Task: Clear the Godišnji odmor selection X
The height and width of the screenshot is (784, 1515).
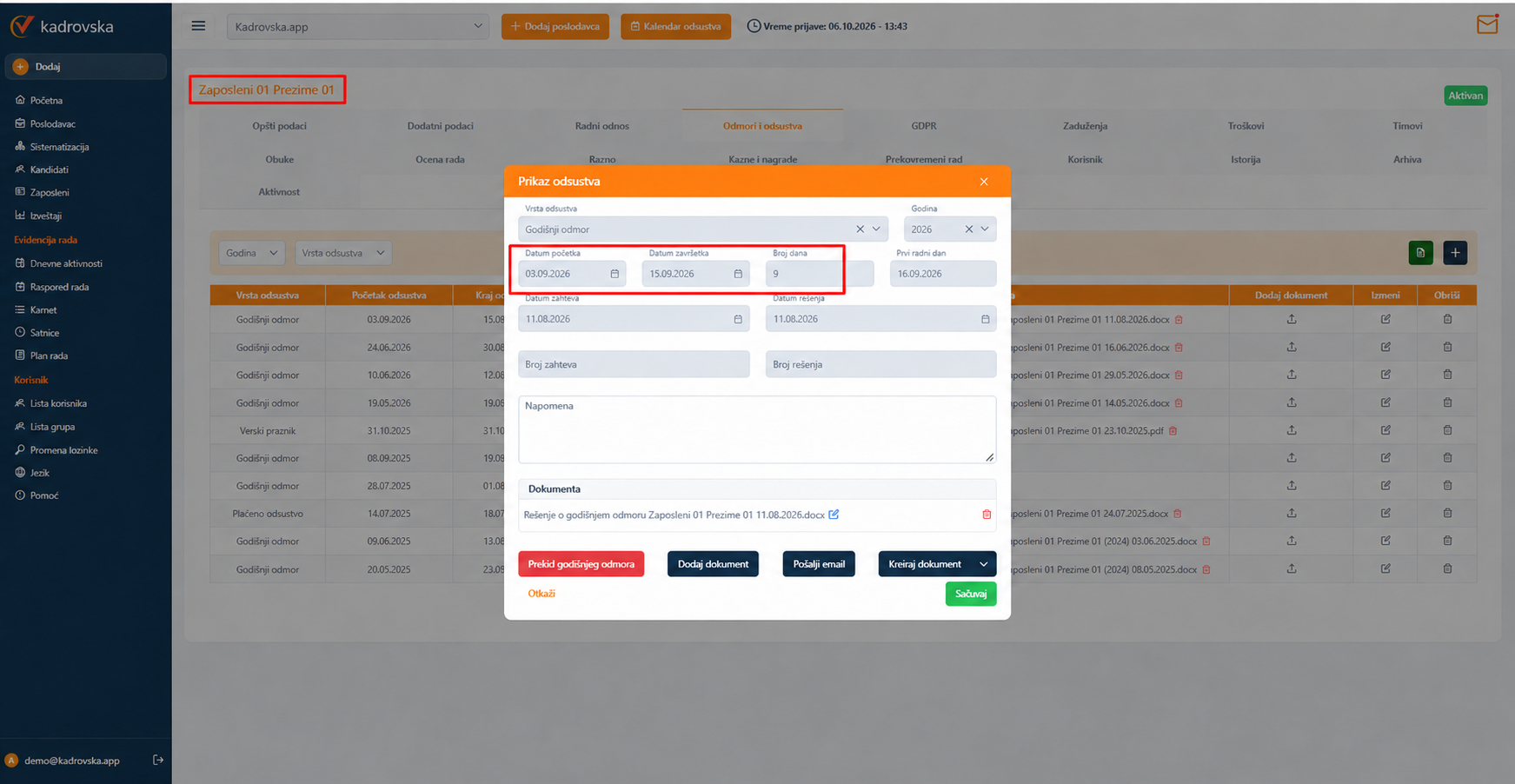Action: point(860,229)
